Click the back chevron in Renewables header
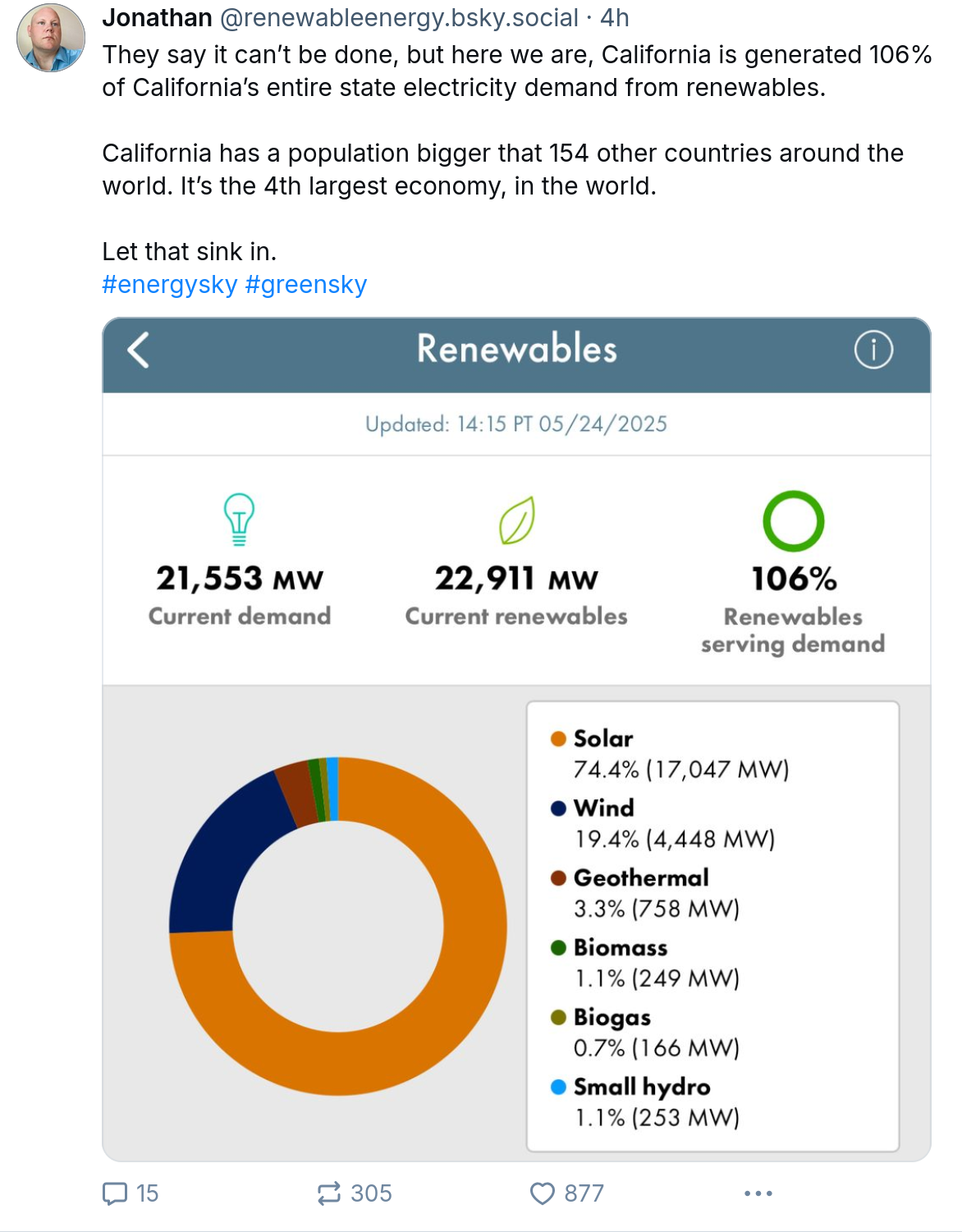The height and width of the screenshot is (1232, 962). (x=139, y=350)
